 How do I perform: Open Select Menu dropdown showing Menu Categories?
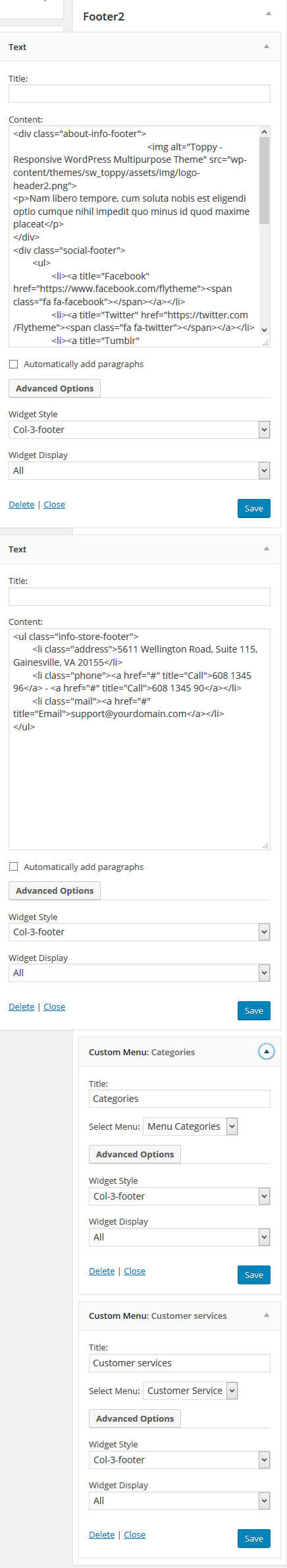click(190, 1126)
